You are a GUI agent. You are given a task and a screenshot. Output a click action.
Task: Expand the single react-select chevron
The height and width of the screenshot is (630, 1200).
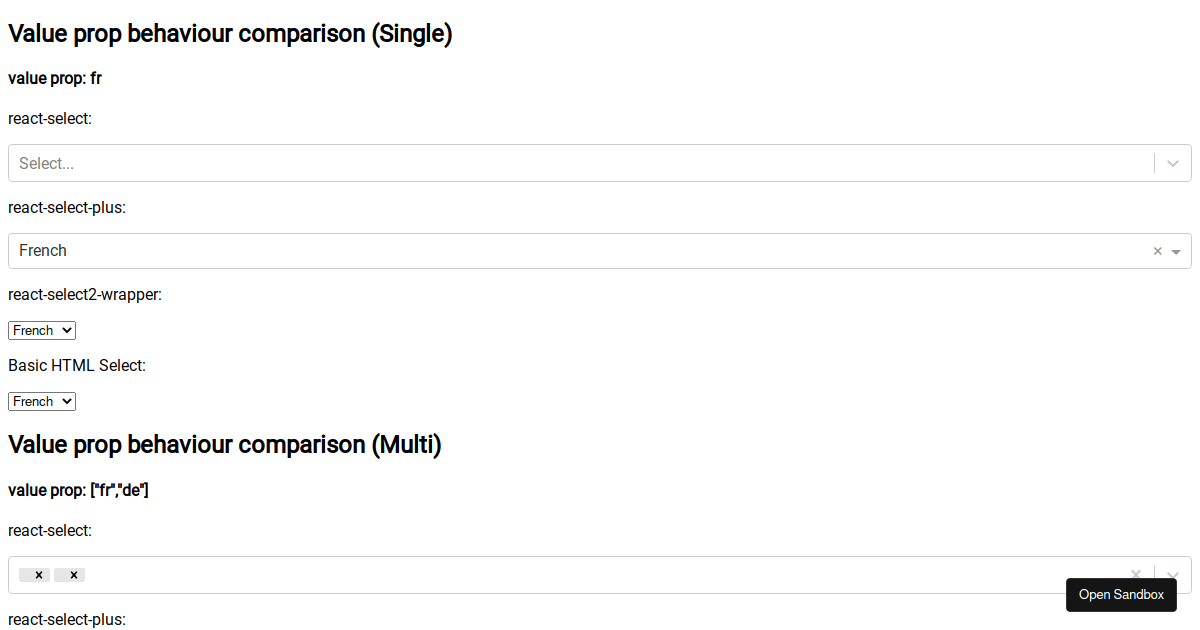coord(1173,163)
